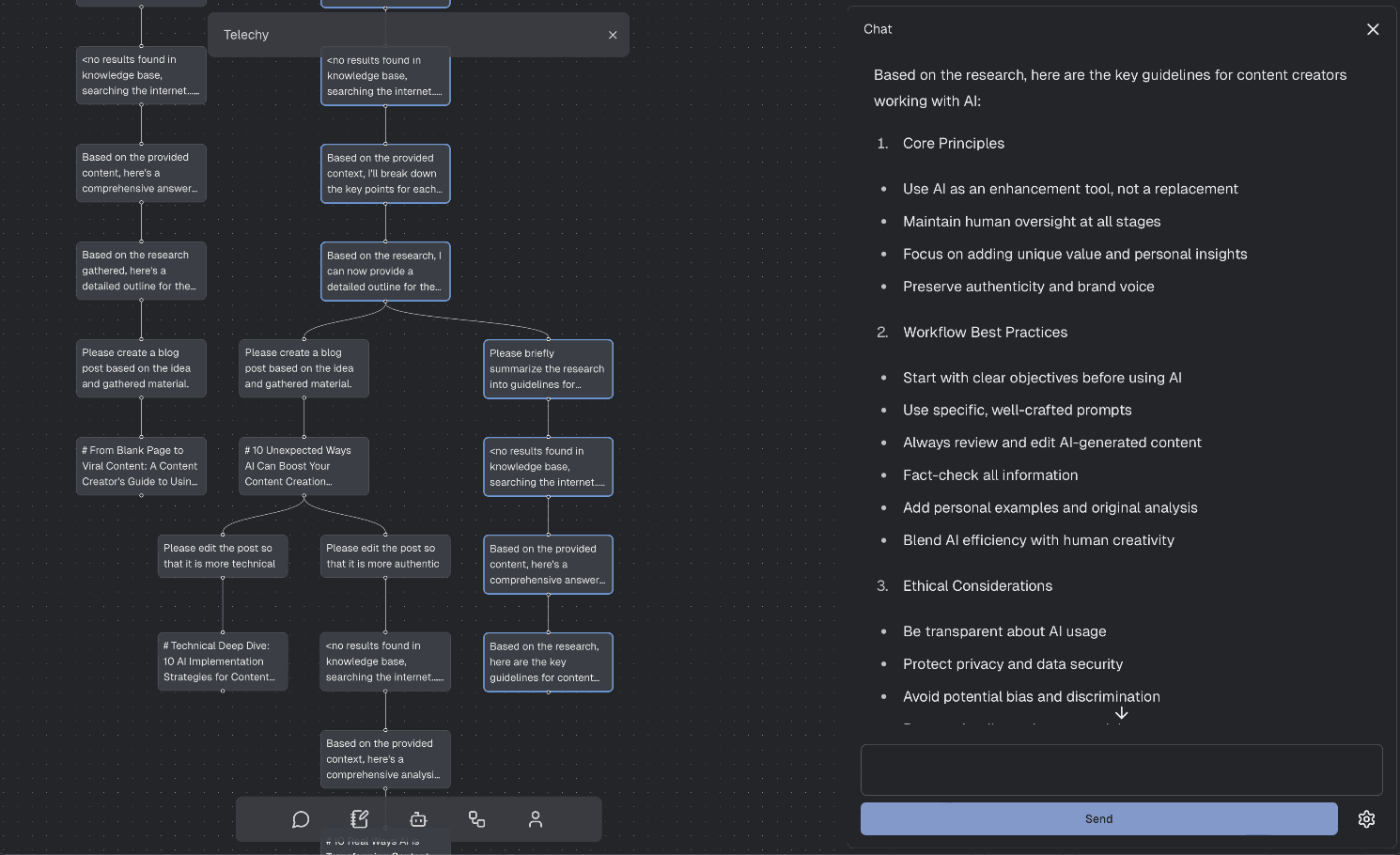The image size is (1400, 855).
Task: Select '# From Blank Page to Viral Content' node
Action: (x=141, y=466)
